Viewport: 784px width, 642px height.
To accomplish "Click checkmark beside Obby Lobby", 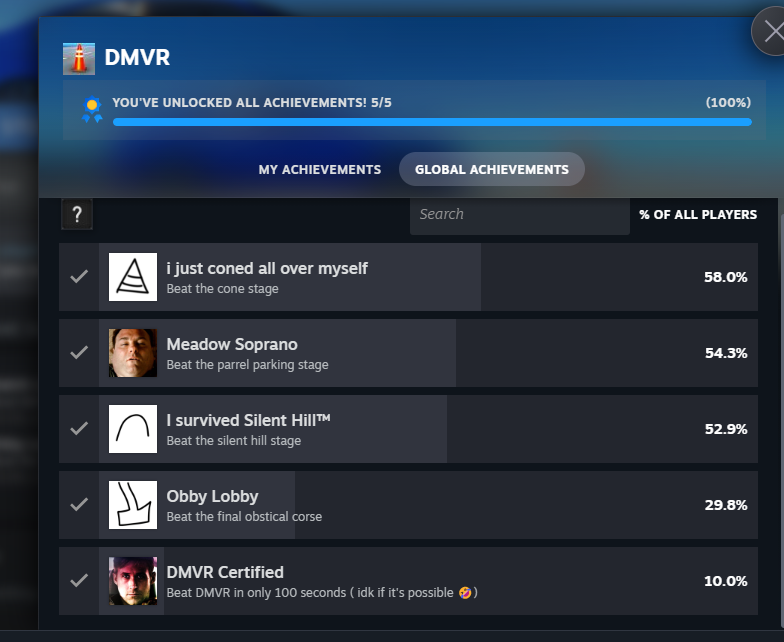I will click(x=79, y=504).
